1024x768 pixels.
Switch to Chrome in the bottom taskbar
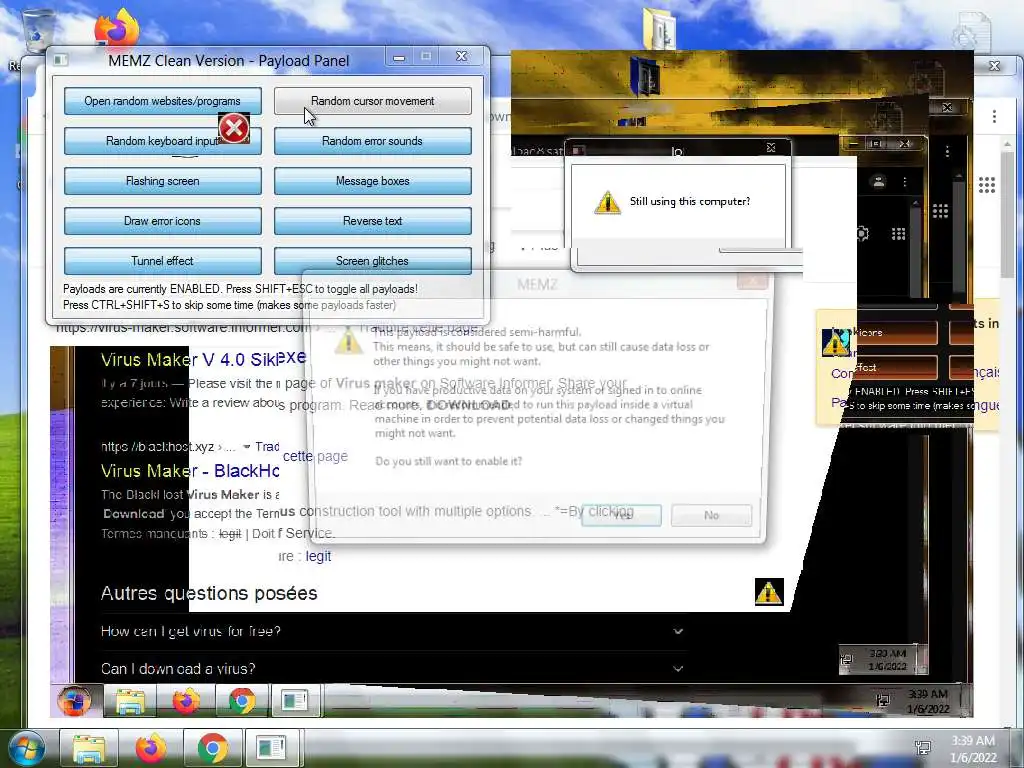click(x=212, y=748)
